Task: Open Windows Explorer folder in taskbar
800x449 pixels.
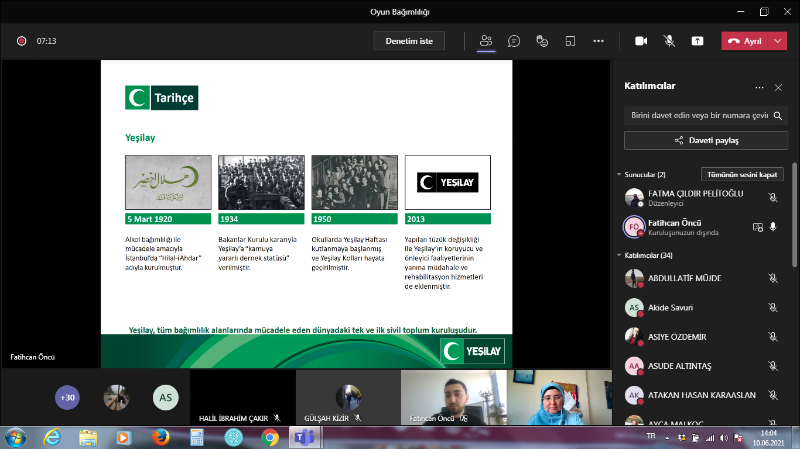Action: point(88,438)
